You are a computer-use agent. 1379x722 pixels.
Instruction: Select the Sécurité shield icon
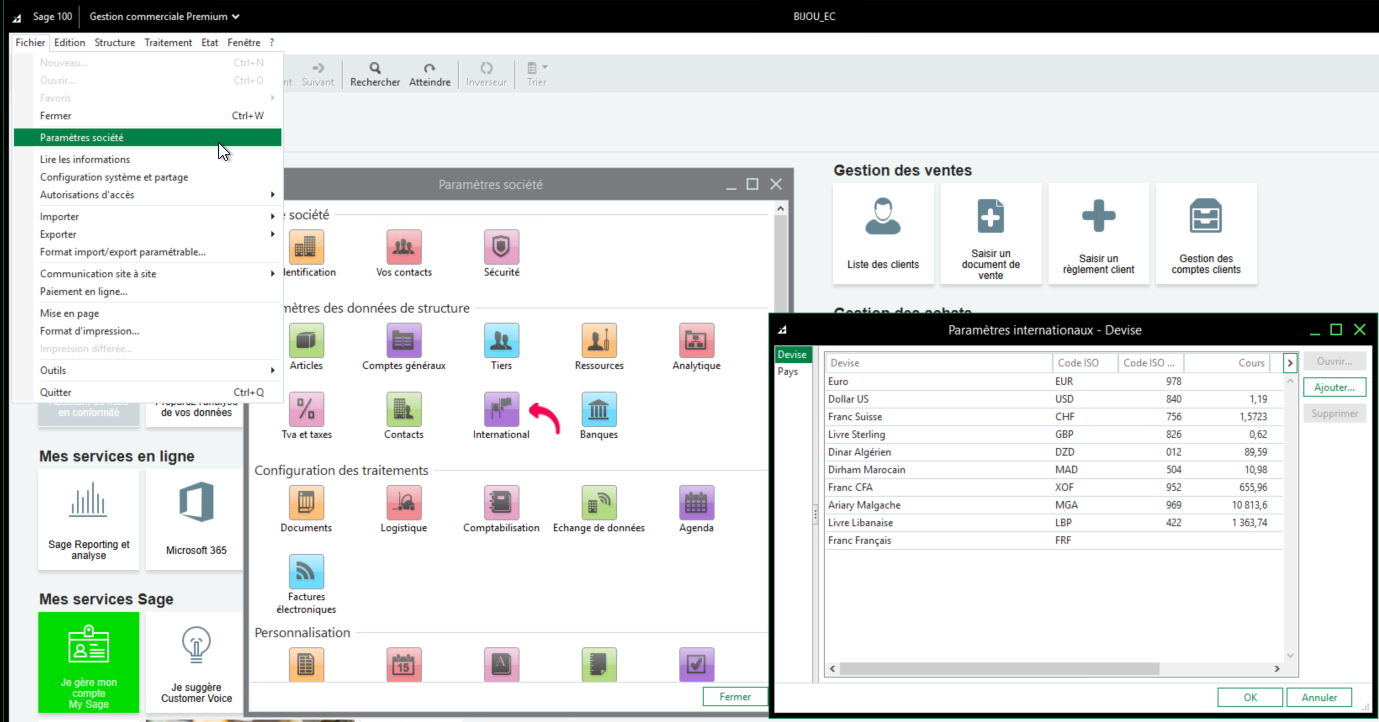(501, 248)
